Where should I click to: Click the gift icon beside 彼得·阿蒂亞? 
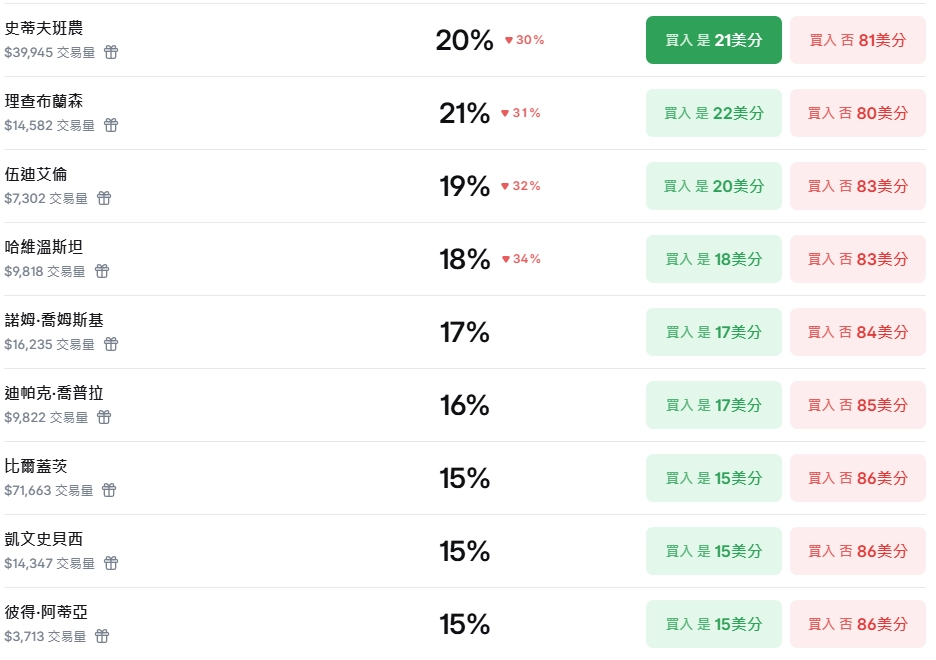[x=102, y=636]
